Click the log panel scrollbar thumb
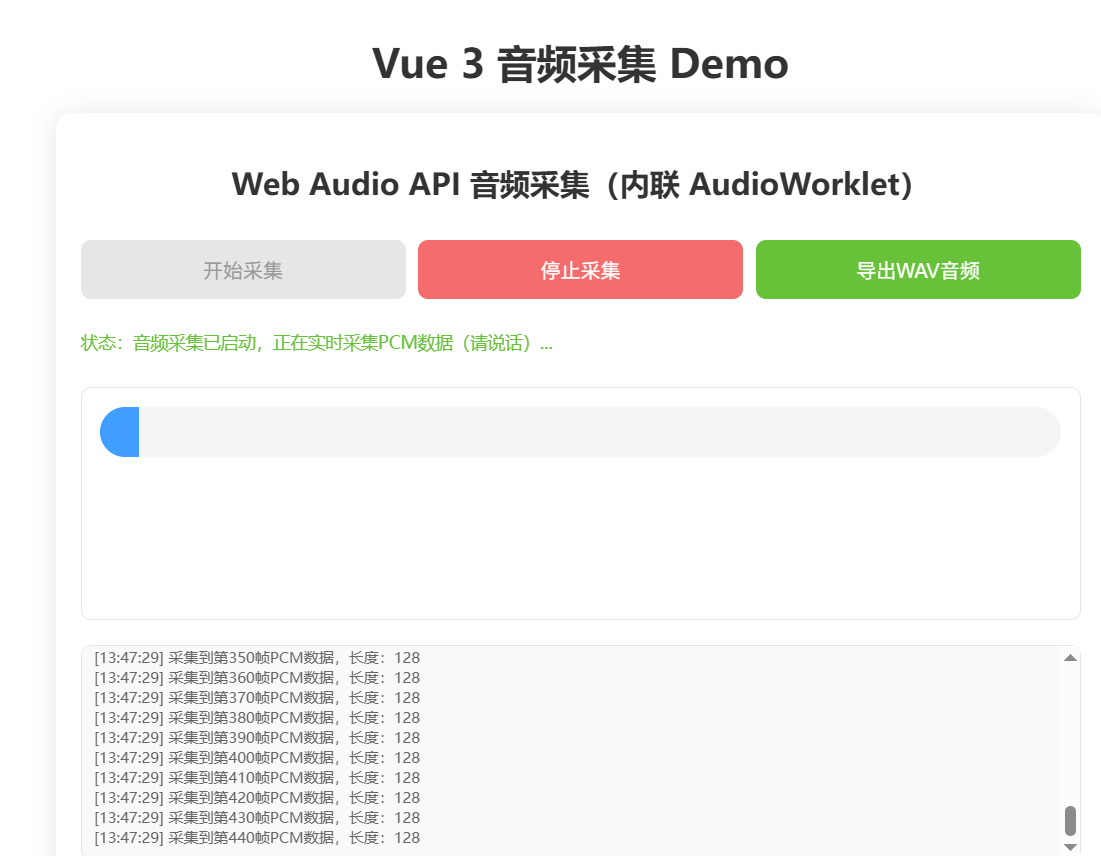The height and width of the screenshot is (856, 1101). pos(1070,820)
